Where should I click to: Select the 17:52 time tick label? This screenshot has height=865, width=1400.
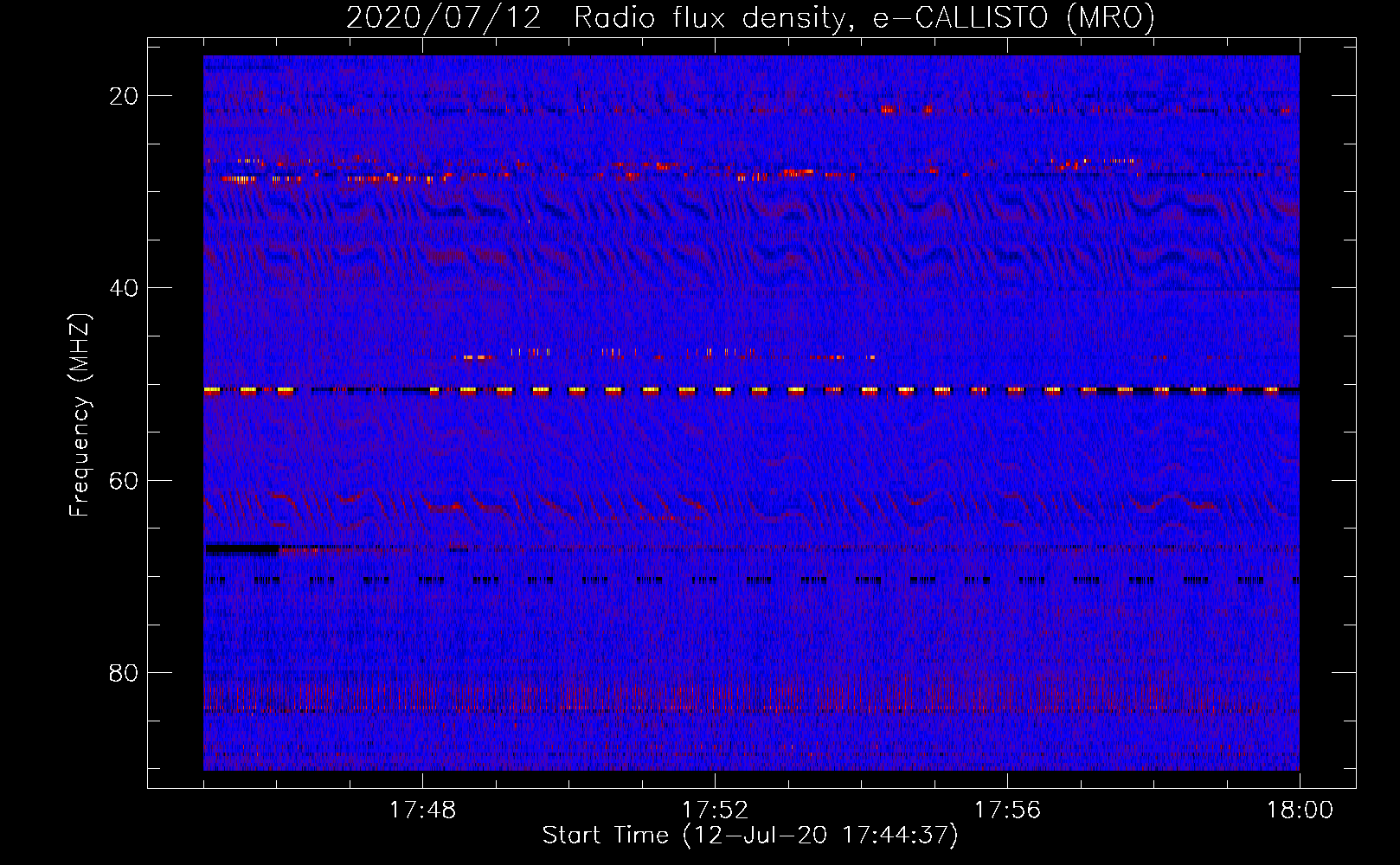point(715,811)
